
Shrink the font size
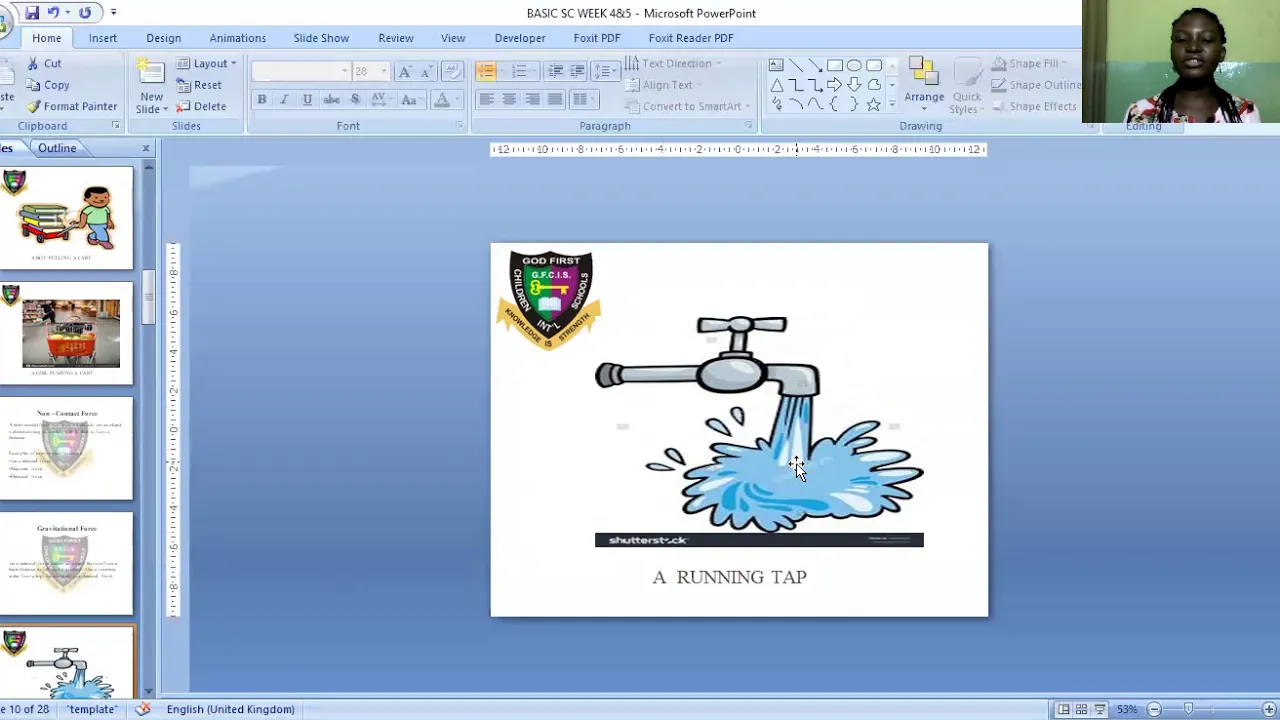(425, 71)
